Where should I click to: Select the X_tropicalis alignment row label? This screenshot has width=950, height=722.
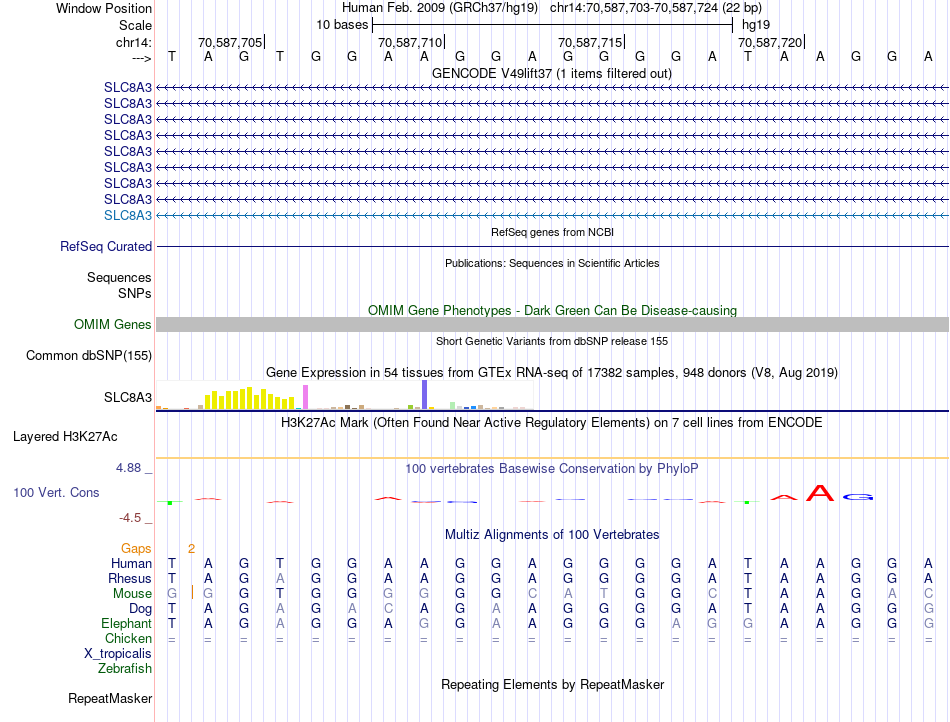click(x=118, y=654)
